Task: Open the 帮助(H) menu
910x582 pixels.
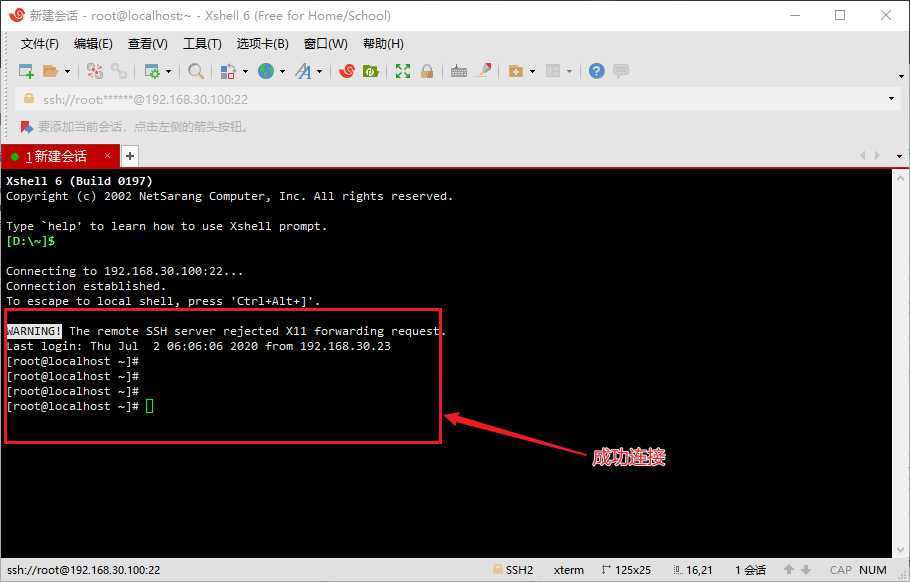Action: (x=383, y=44)
